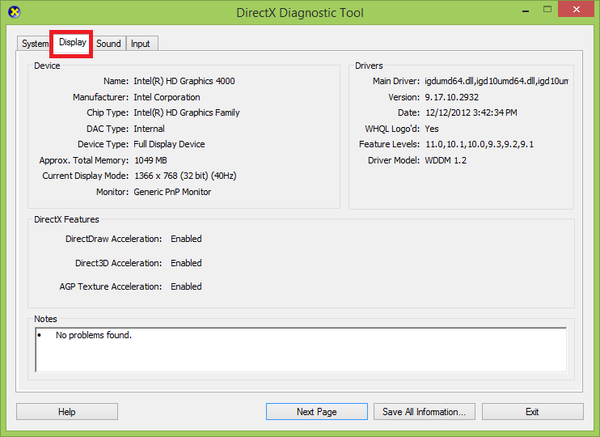Click the Exit button

(x=533, y=412)
